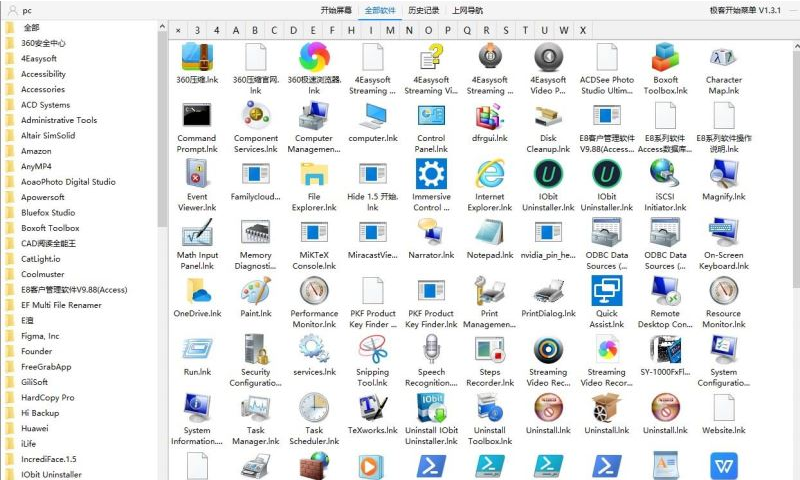This screenshot has height=480, width=800.
Task: Open Notepad.lnk shortcut icon
Action: click(x=489, y=232)
